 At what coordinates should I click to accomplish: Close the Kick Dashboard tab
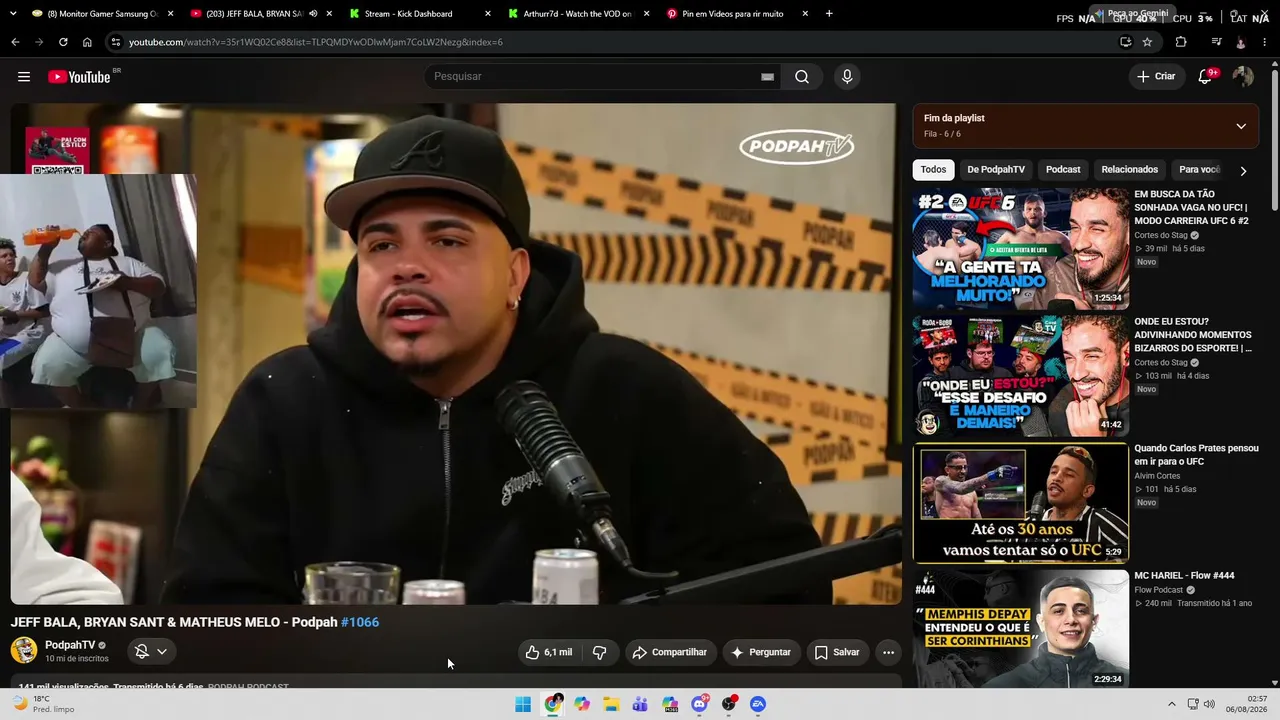[x=488, y=14]
